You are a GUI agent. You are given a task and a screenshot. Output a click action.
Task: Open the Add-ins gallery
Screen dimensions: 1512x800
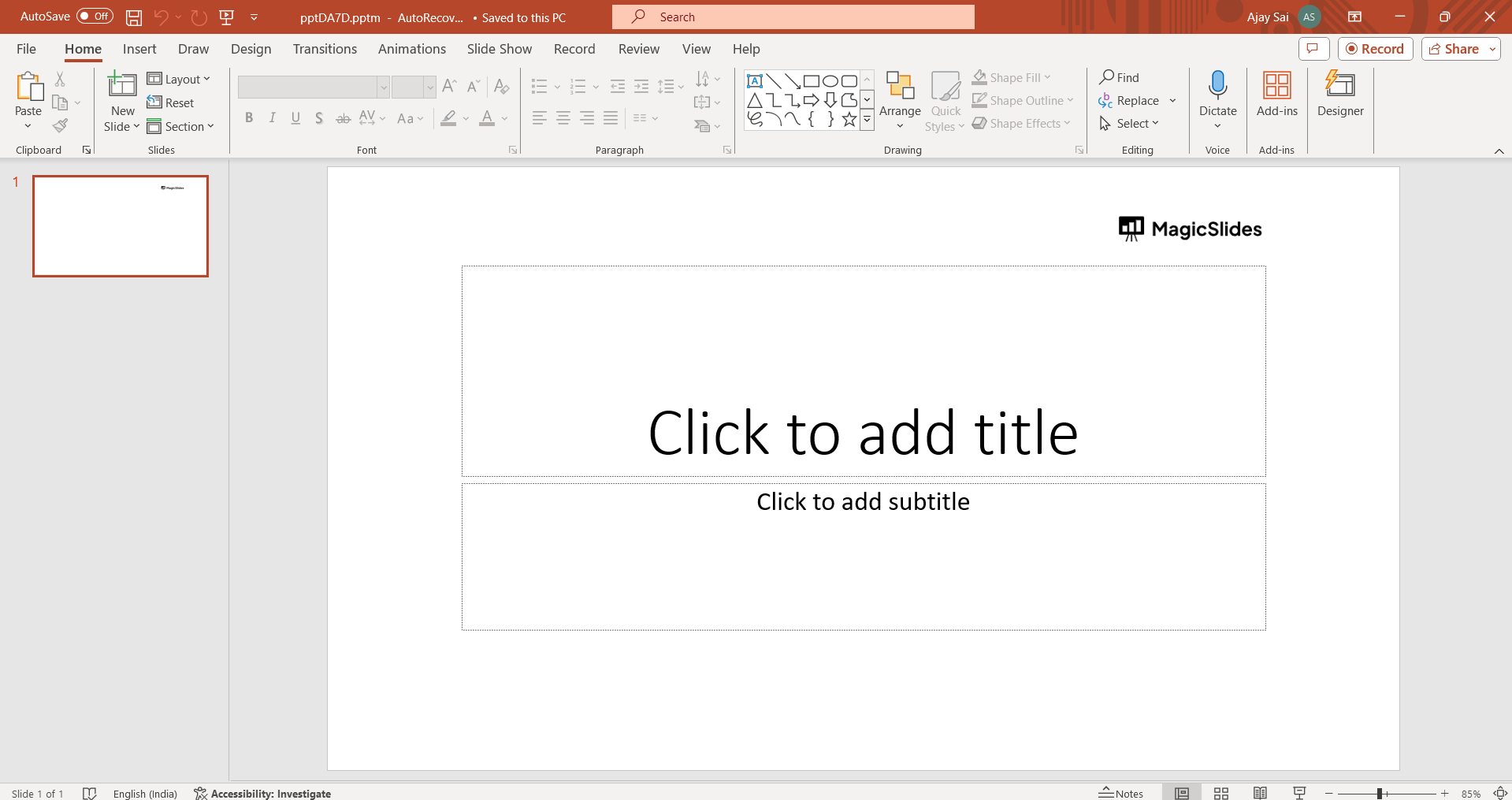pyautogui.click(x=1276, y=85)
